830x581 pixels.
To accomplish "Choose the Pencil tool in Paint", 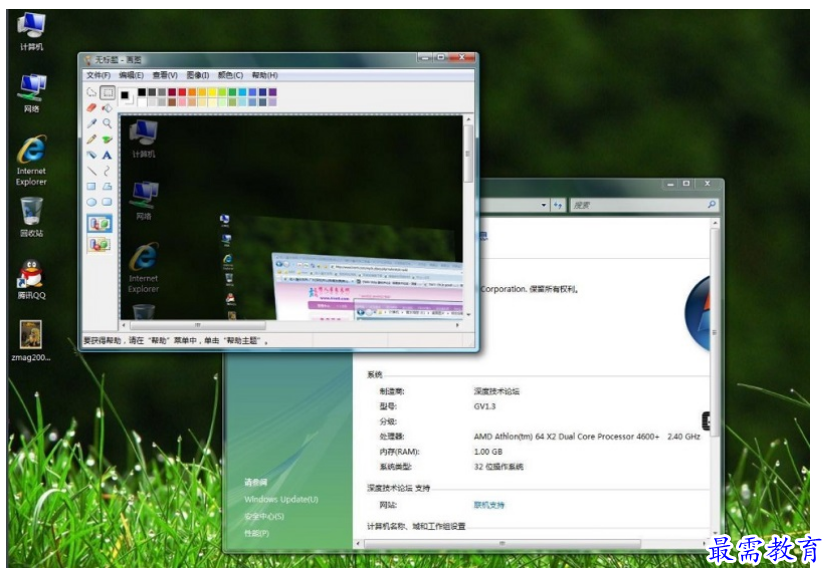I will pyautogui.click(x=92, y=139).
